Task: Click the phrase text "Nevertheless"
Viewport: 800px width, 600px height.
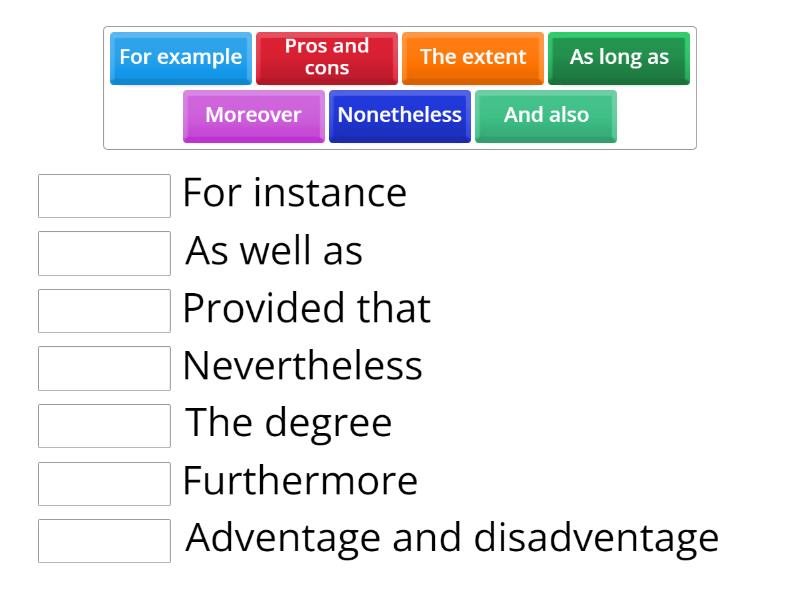Action: click(303, 367)
